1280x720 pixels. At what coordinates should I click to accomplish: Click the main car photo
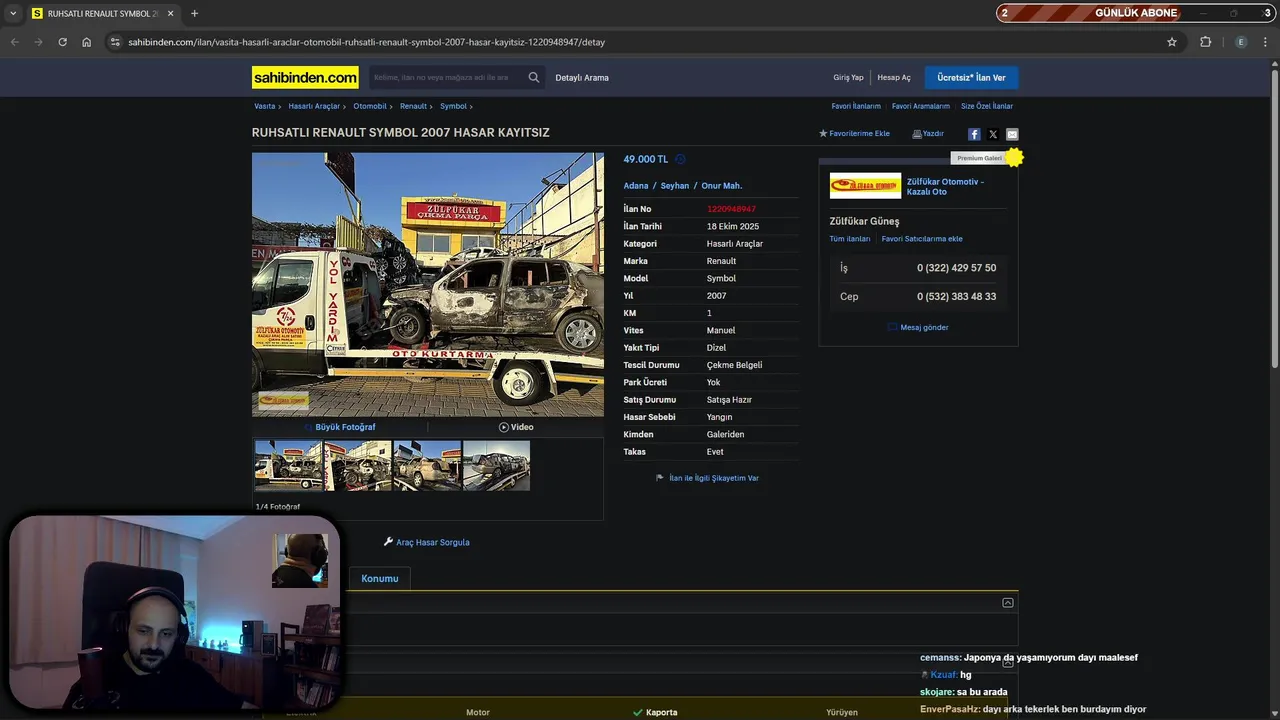tap(428, 284)
